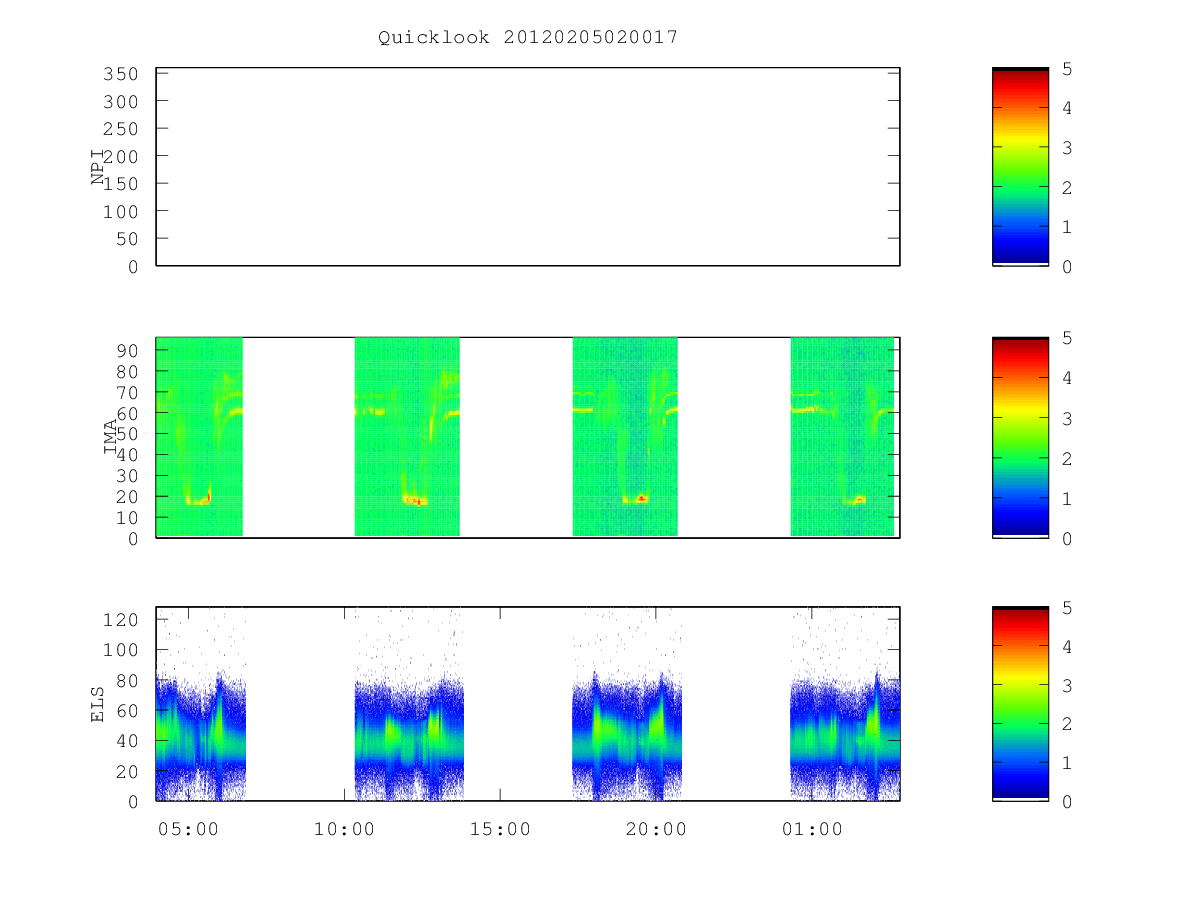
Task: Click the IMA data block ending near 20:00
Action: [625, 437]
